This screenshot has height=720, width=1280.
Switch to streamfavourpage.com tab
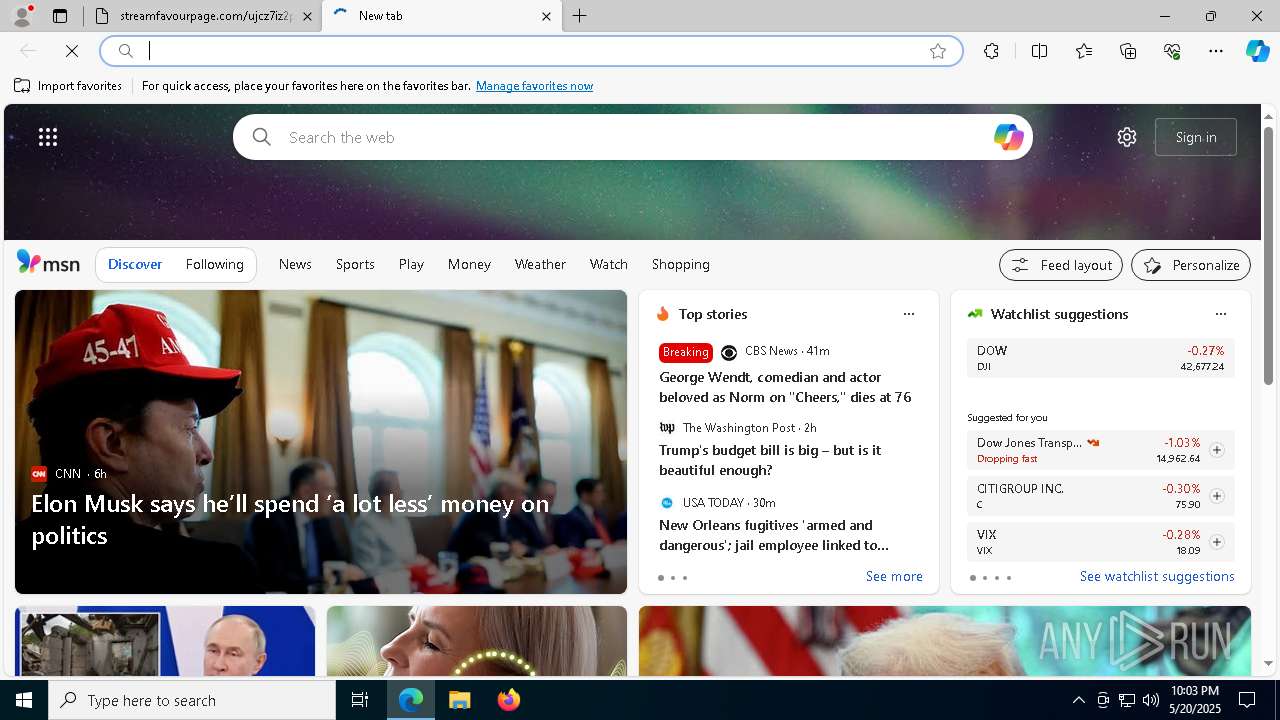pyautogui.click(x=192, y=16)
